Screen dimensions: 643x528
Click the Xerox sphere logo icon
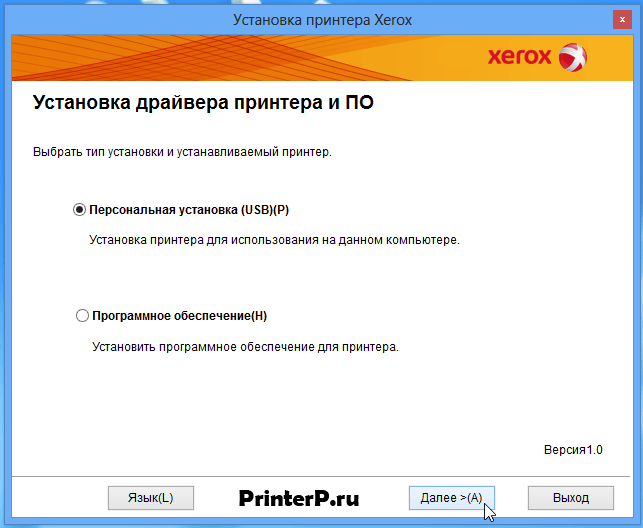point(573,57)
